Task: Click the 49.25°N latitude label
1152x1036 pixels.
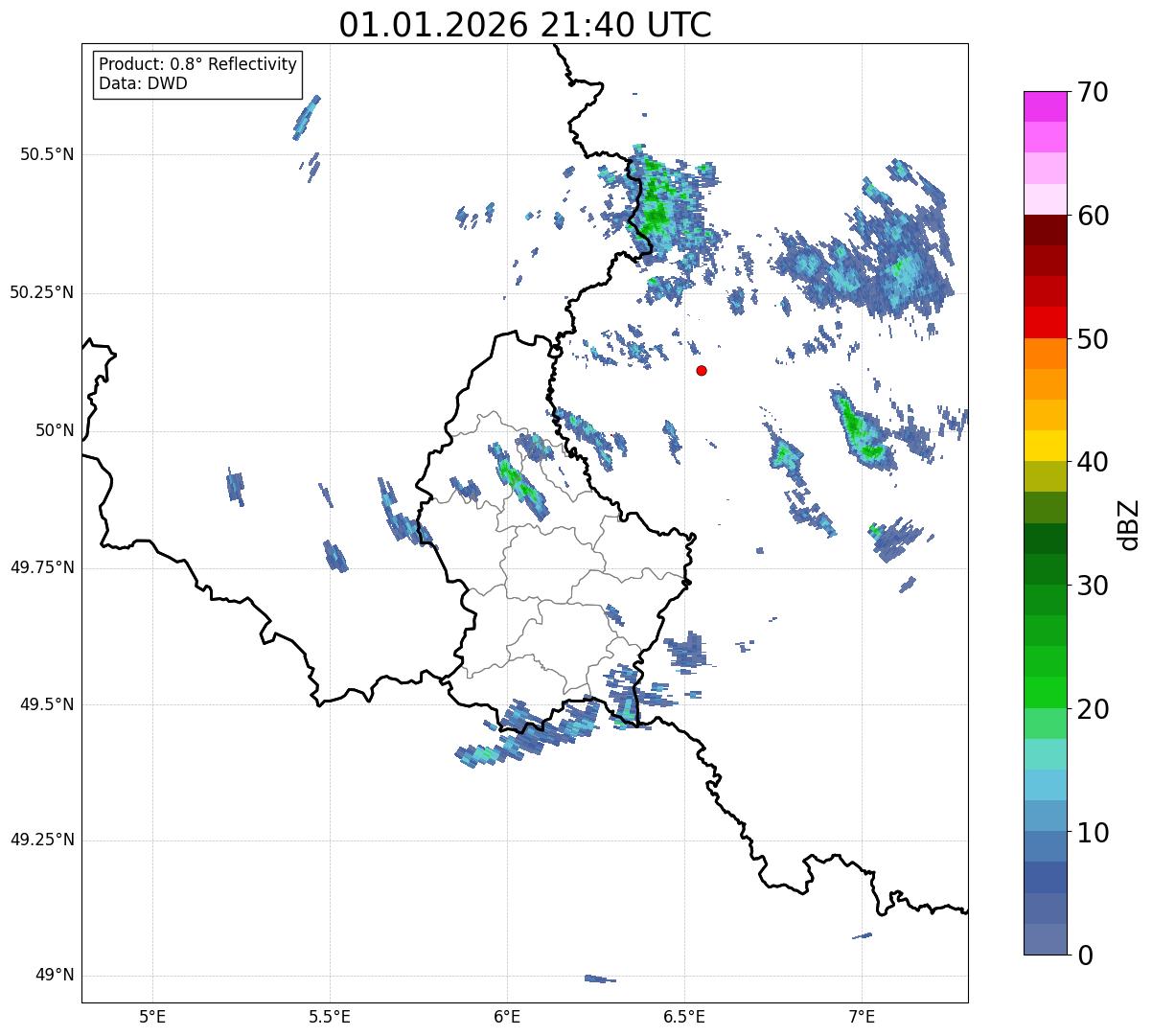Action: (41, 840)
